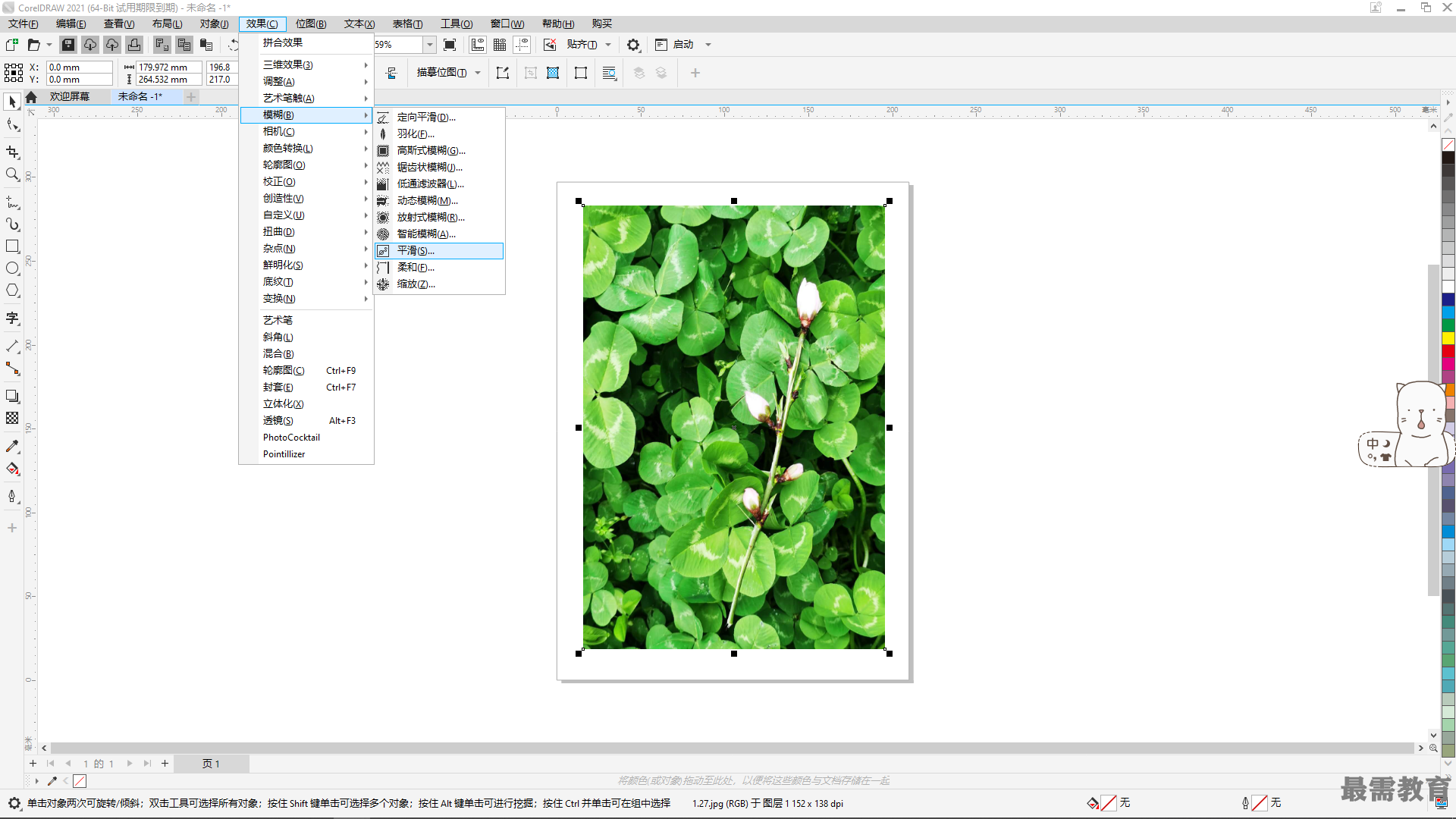Click the width 179.972 mm field
Screen dimensions: 1456x819
[x=168, y=67]
